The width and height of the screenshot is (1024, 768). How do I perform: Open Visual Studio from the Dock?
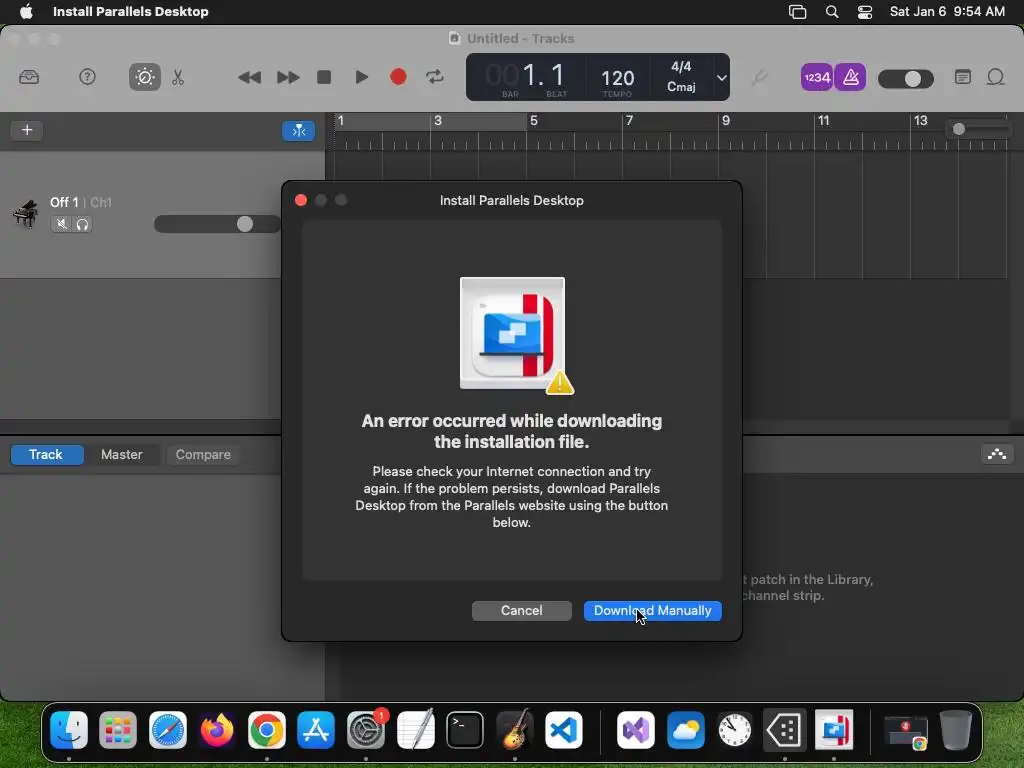(635, 730)
